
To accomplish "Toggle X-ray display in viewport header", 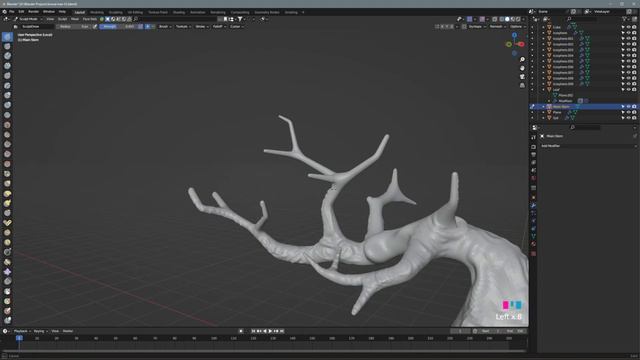I will point(495,19).
